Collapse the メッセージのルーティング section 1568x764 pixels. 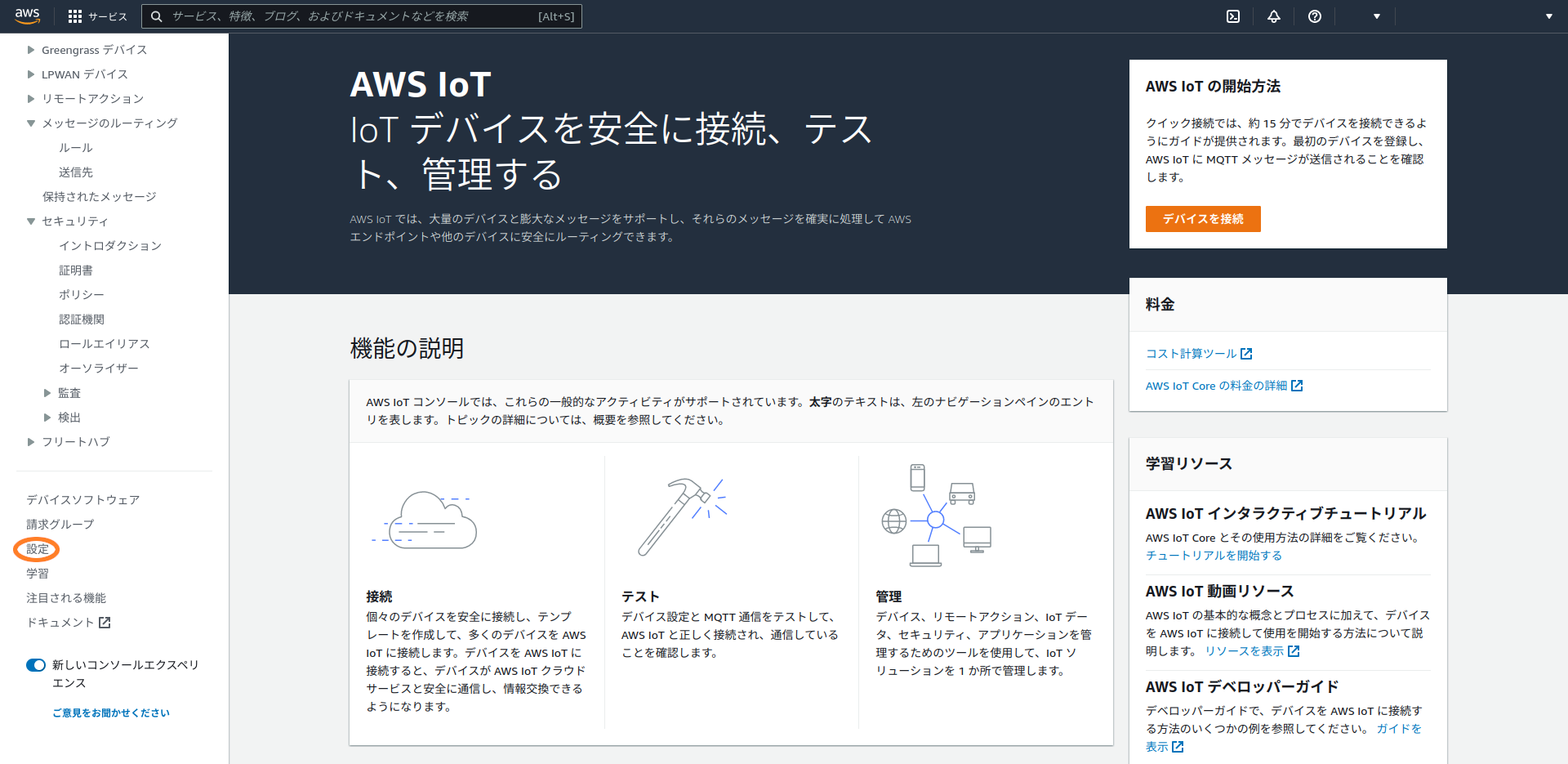[31, 123]
